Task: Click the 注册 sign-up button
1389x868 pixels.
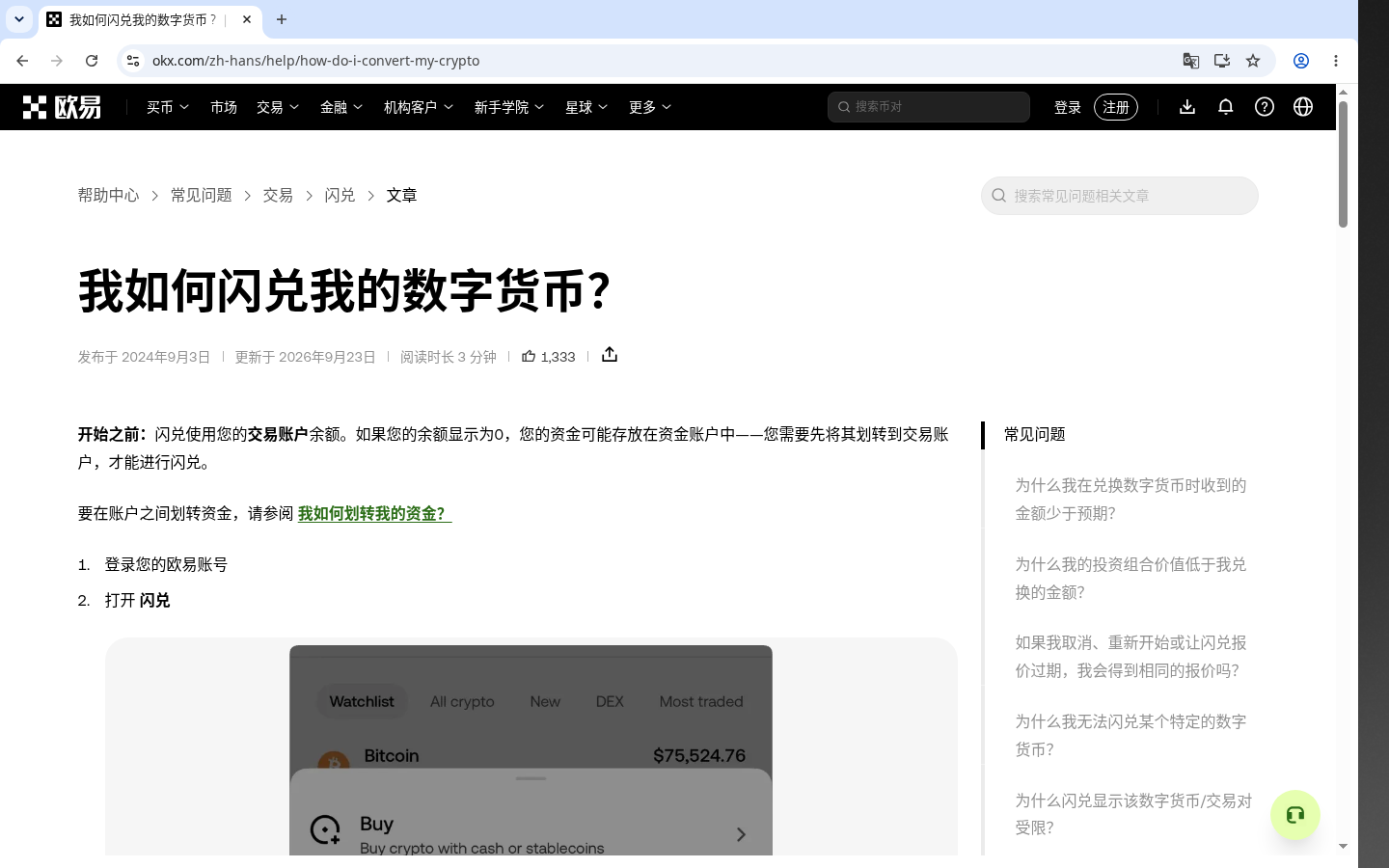Action: coord(1116,107)
